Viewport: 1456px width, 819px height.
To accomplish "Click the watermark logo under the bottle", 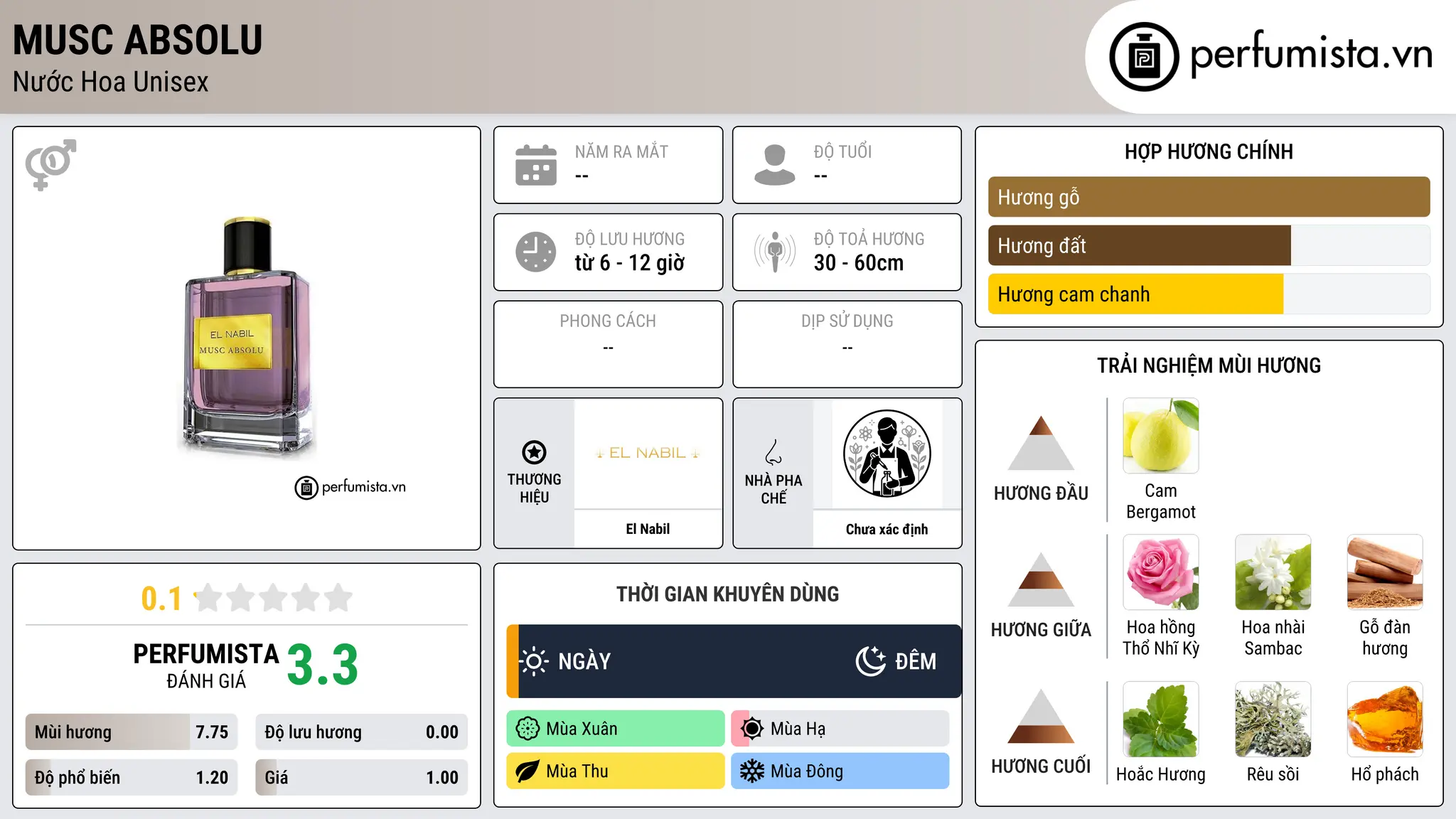I will pyautogui.click(x=350, y=488).
